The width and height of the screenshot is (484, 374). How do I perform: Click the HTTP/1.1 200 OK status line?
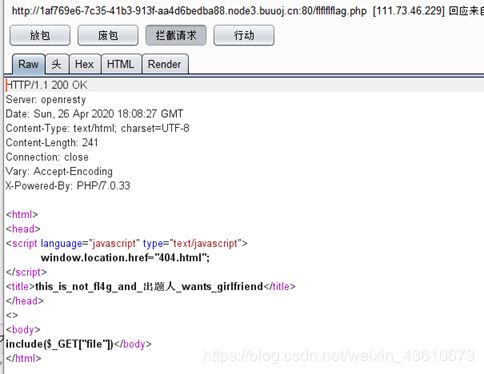47,85
